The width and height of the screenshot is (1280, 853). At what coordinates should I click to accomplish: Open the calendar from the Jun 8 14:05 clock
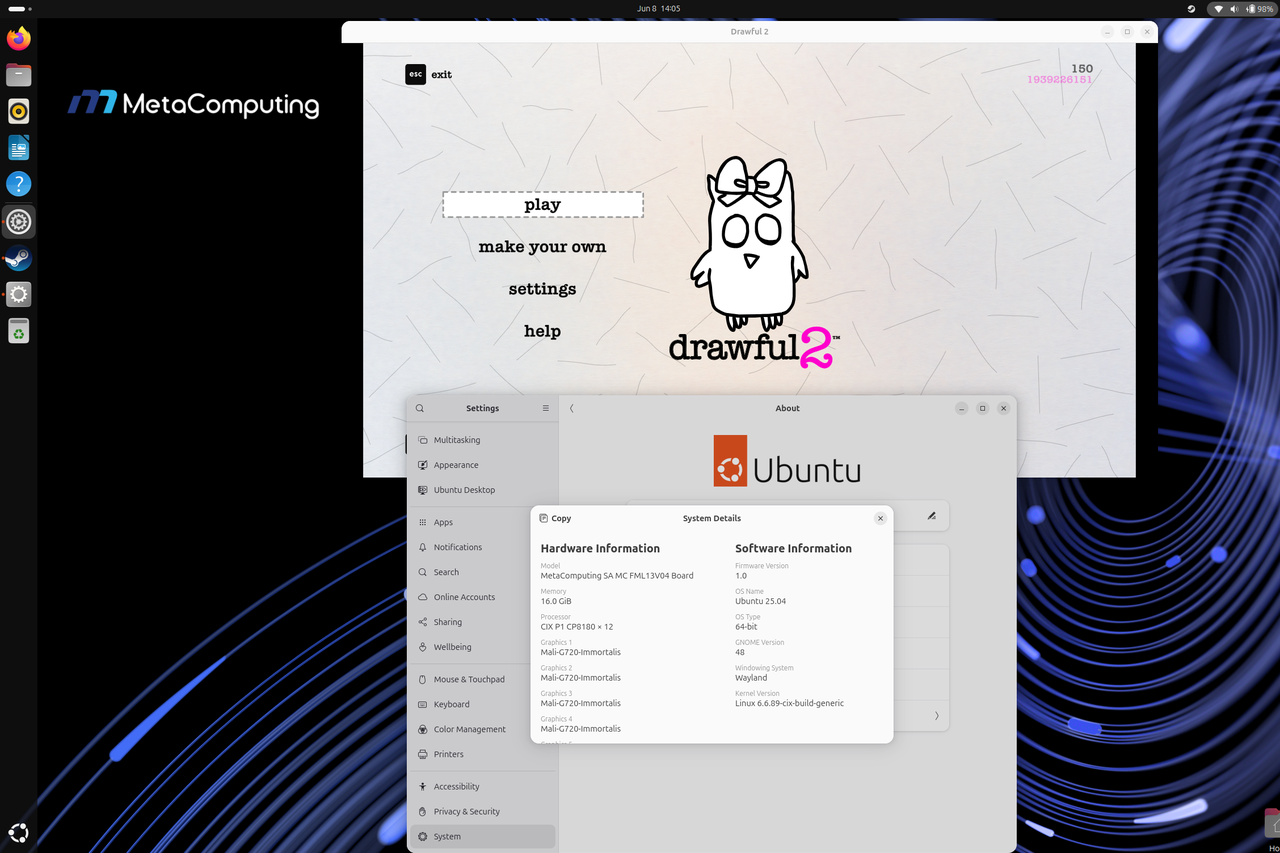pyautogui.click(x=658, y=9)
